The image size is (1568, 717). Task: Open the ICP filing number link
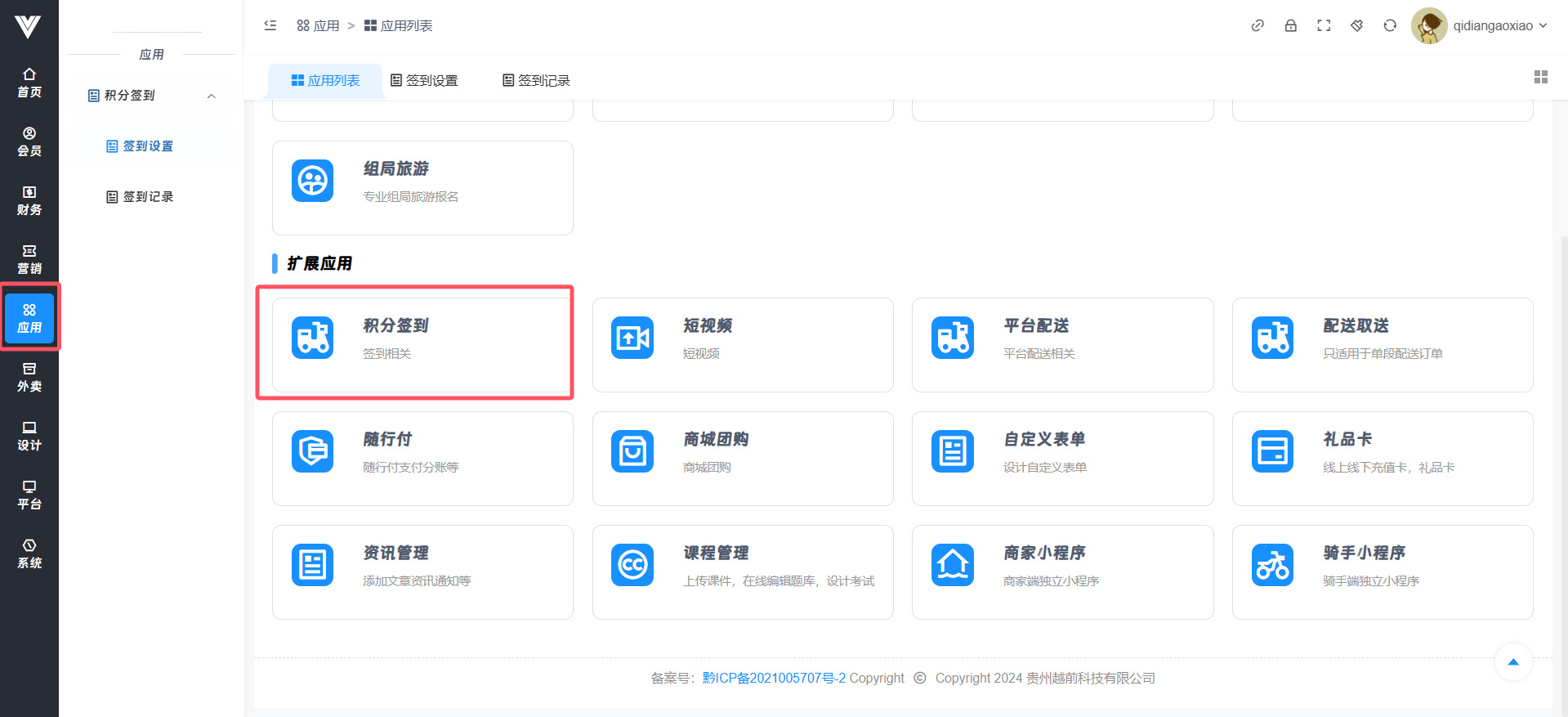773,678
